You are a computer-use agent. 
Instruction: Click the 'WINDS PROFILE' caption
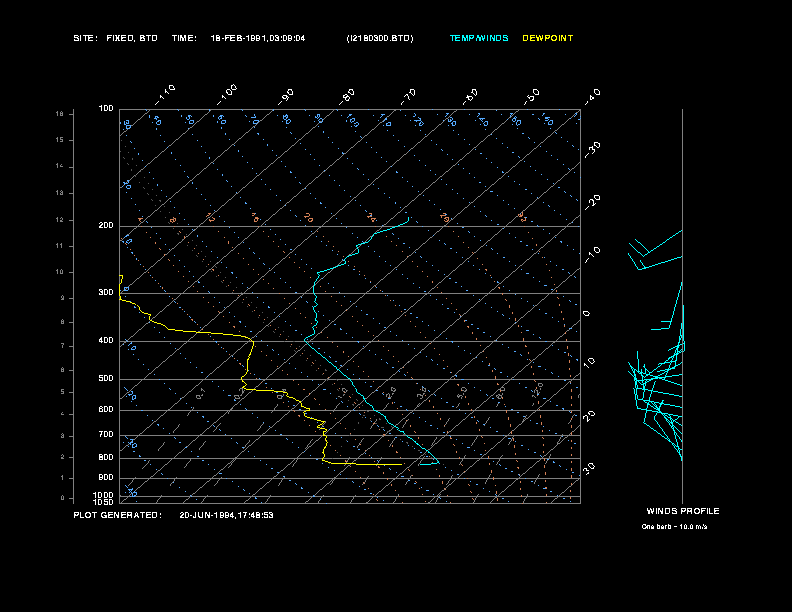coord(683,511)
